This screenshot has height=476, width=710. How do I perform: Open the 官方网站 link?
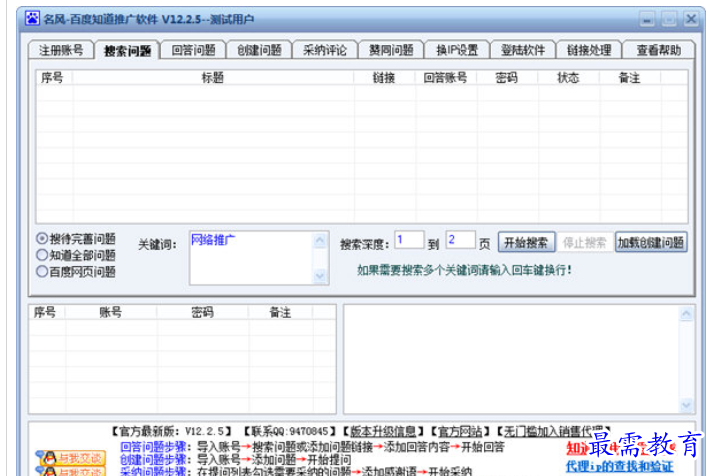(x=460, y=431)
